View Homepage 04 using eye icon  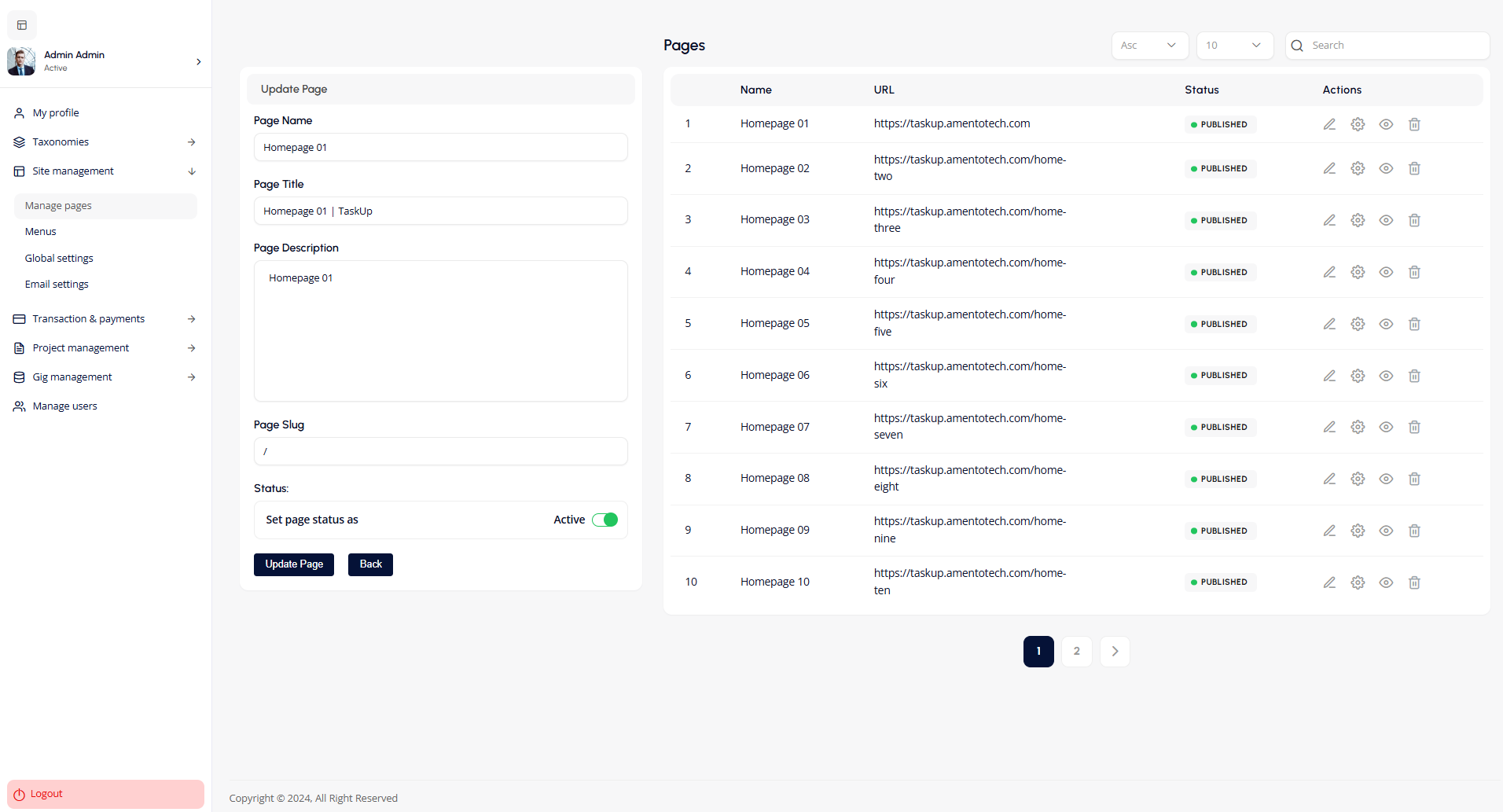click(x=1386, y=272)
